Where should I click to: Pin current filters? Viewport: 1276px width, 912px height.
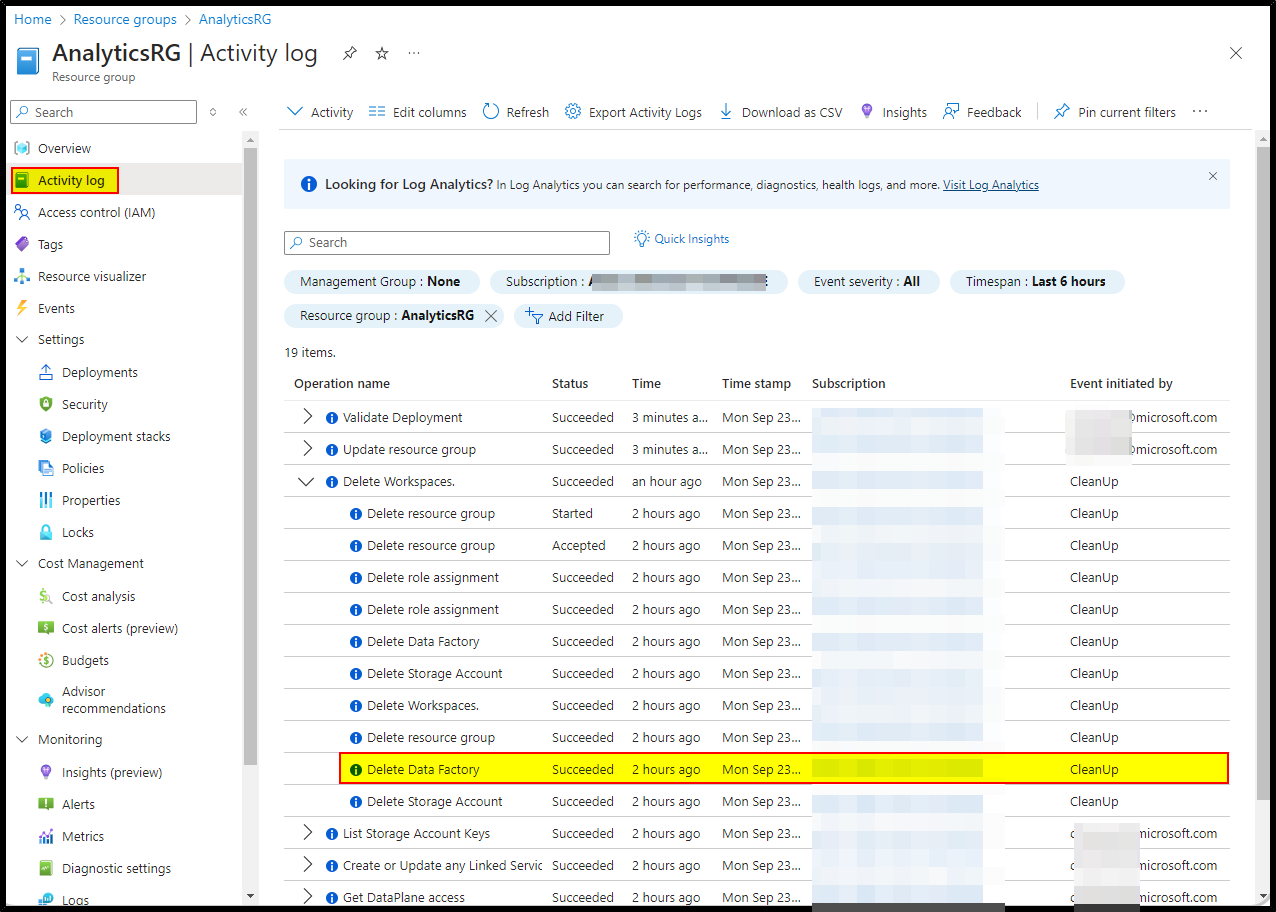[x=1115, y=112]
